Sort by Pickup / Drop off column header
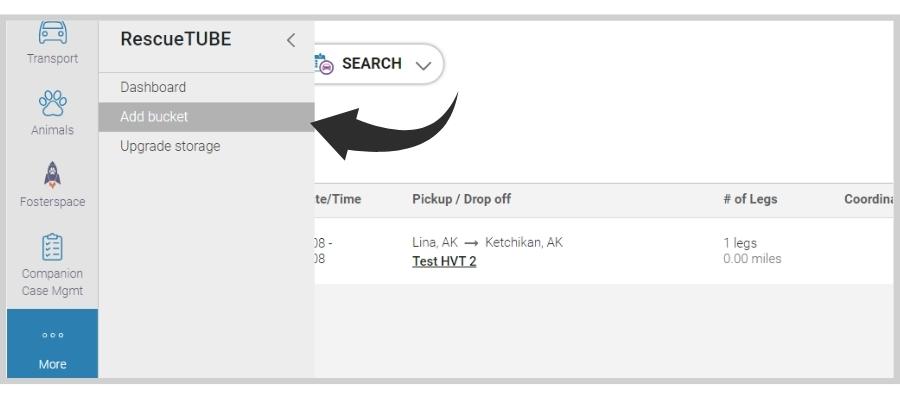 tap(461, 199)
